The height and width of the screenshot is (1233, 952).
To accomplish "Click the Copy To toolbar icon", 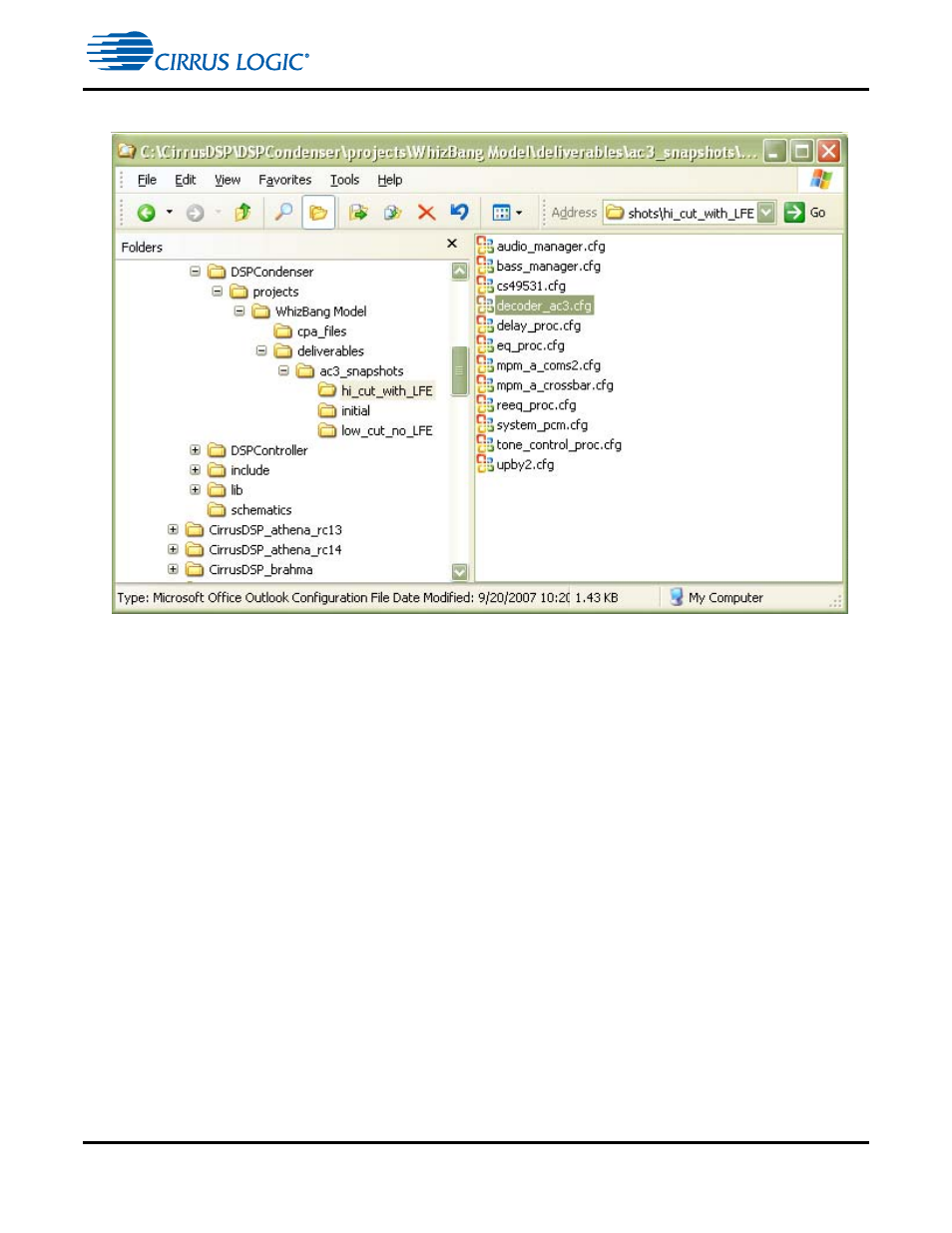I will click(x=392, y=213).
